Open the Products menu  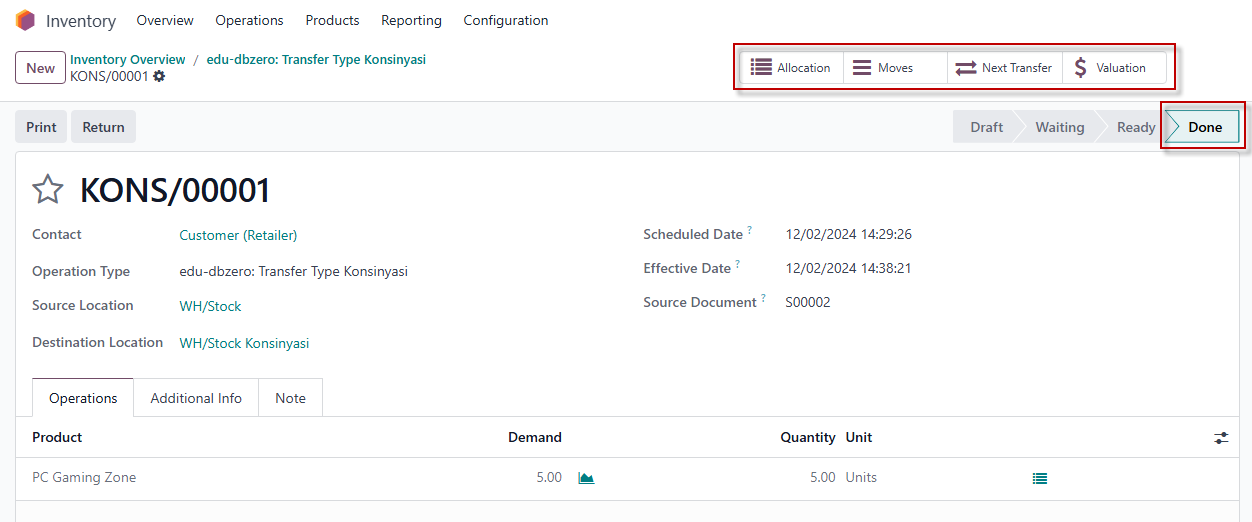tap(332, 20)
